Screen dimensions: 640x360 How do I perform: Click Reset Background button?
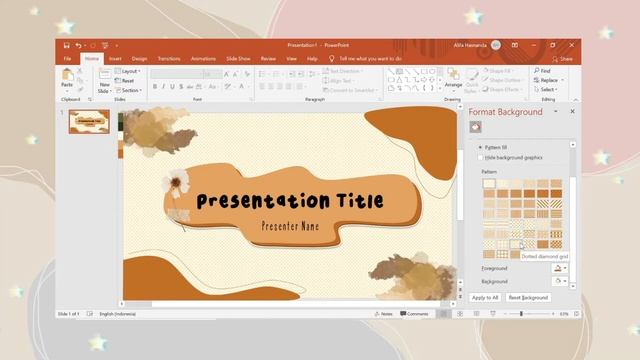click(528, 298)
